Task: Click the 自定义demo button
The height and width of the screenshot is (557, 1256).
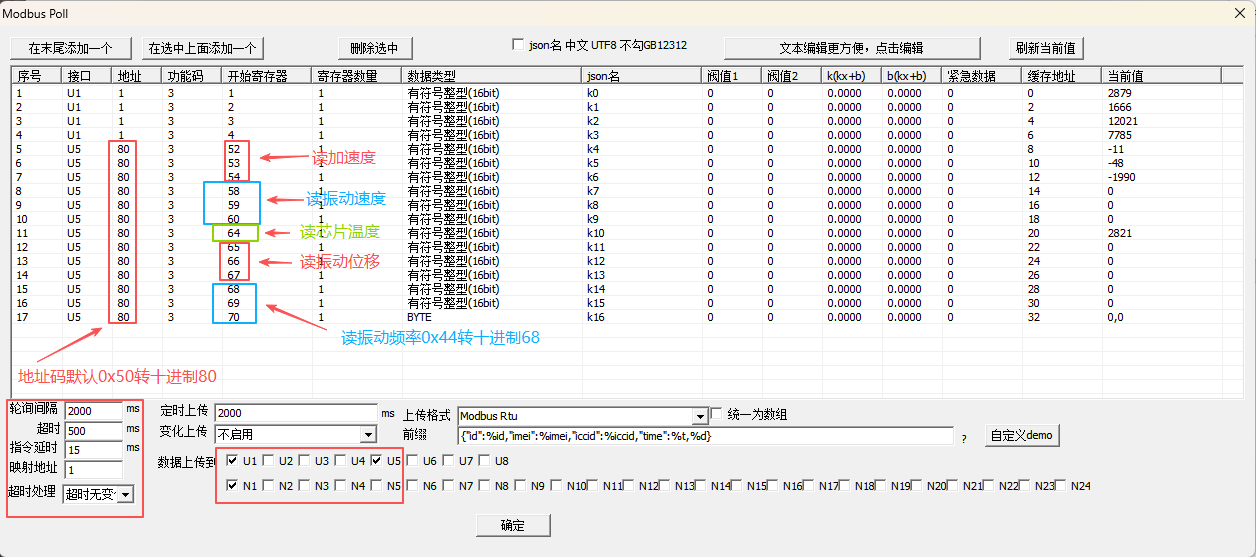Action: (x=1022, y=435)
